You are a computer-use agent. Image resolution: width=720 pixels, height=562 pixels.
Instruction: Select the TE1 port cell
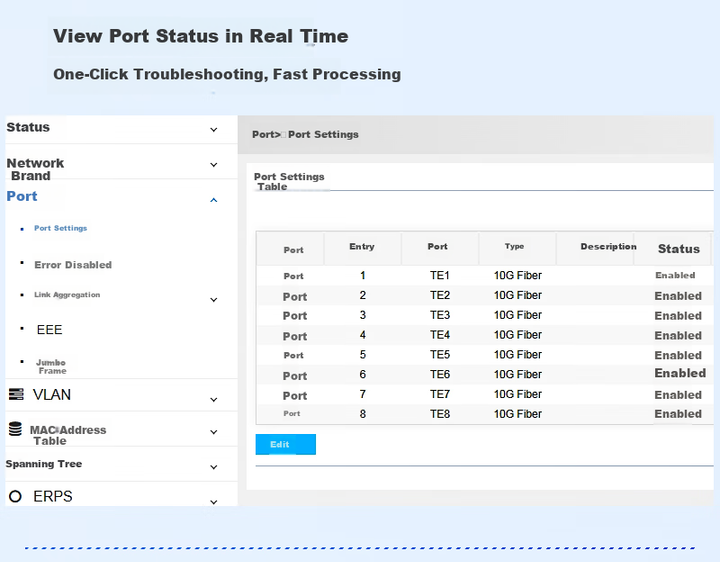pos(439,275)
